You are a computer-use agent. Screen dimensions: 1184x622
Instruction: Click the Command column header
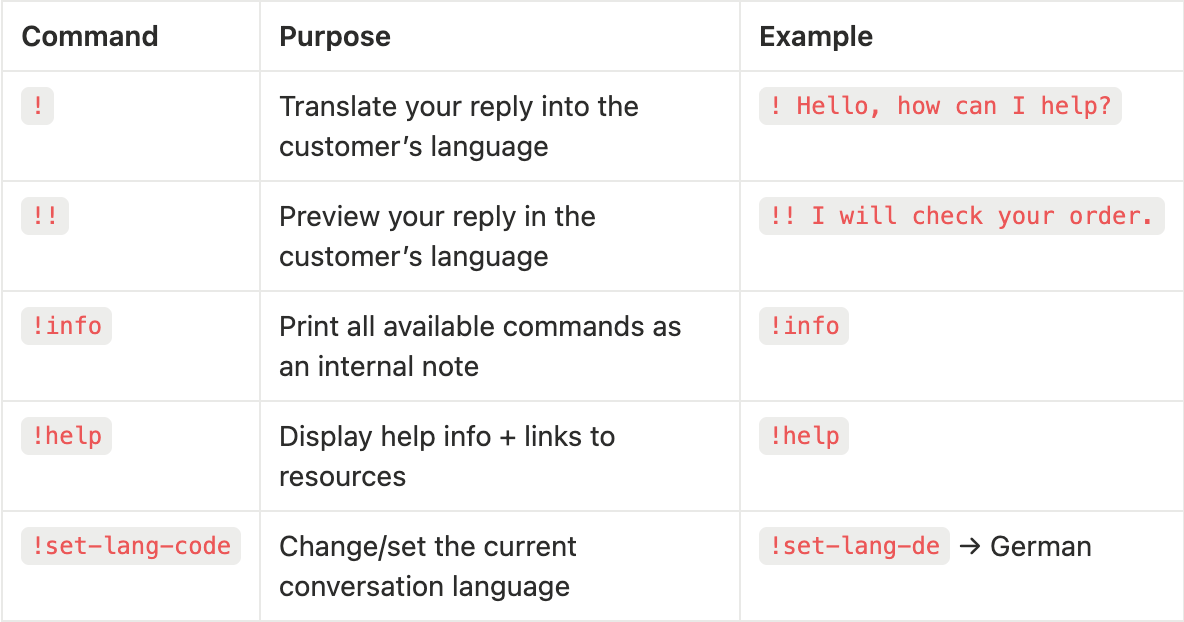(90, 37)
